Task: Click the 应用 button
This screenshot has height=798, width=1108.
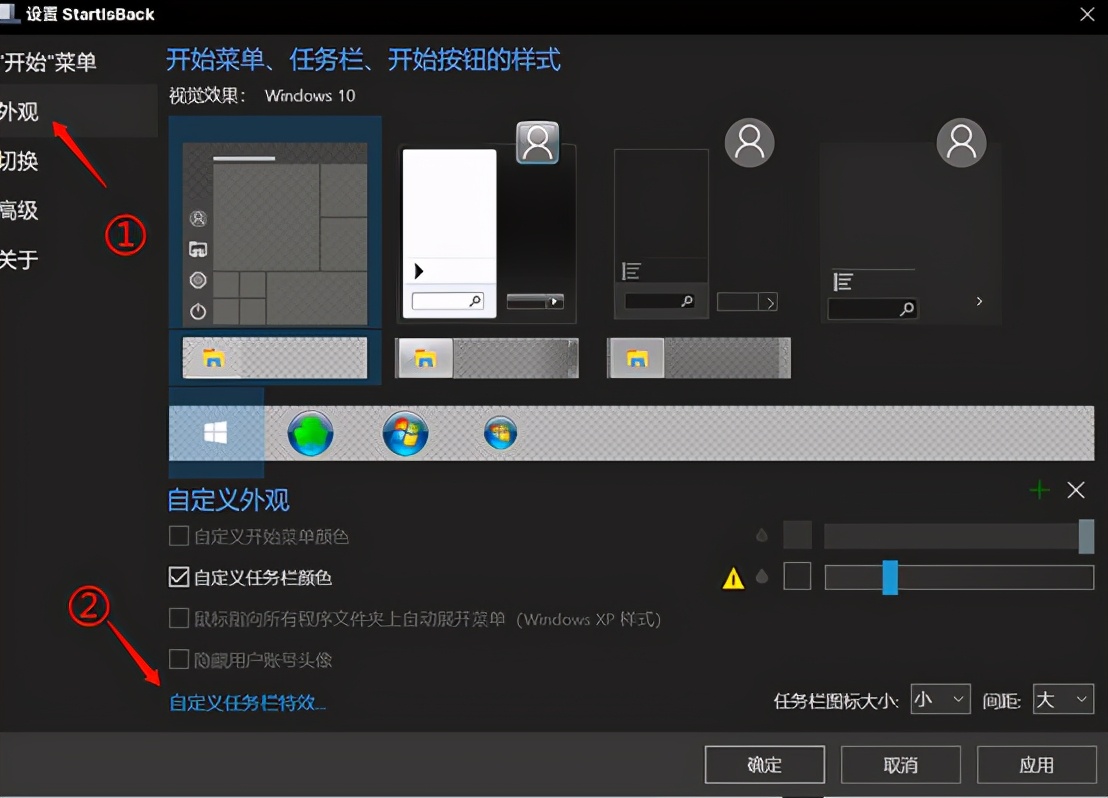Action: click(x=1037, y=764)
